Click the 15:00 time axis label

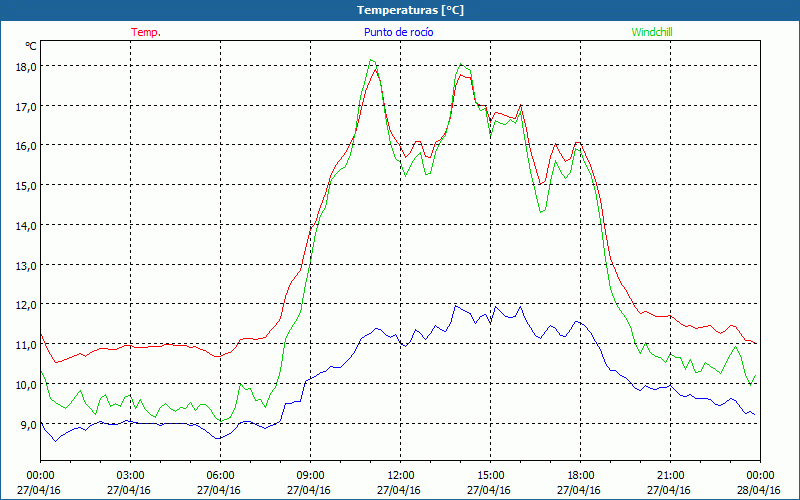[x=490, y=476]
